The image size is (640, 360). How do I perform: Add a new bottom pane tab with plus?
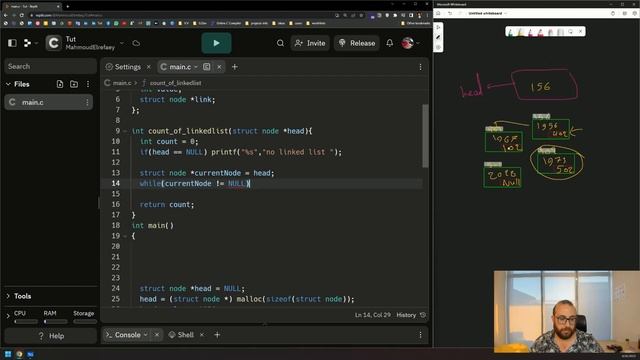[217, 335]
